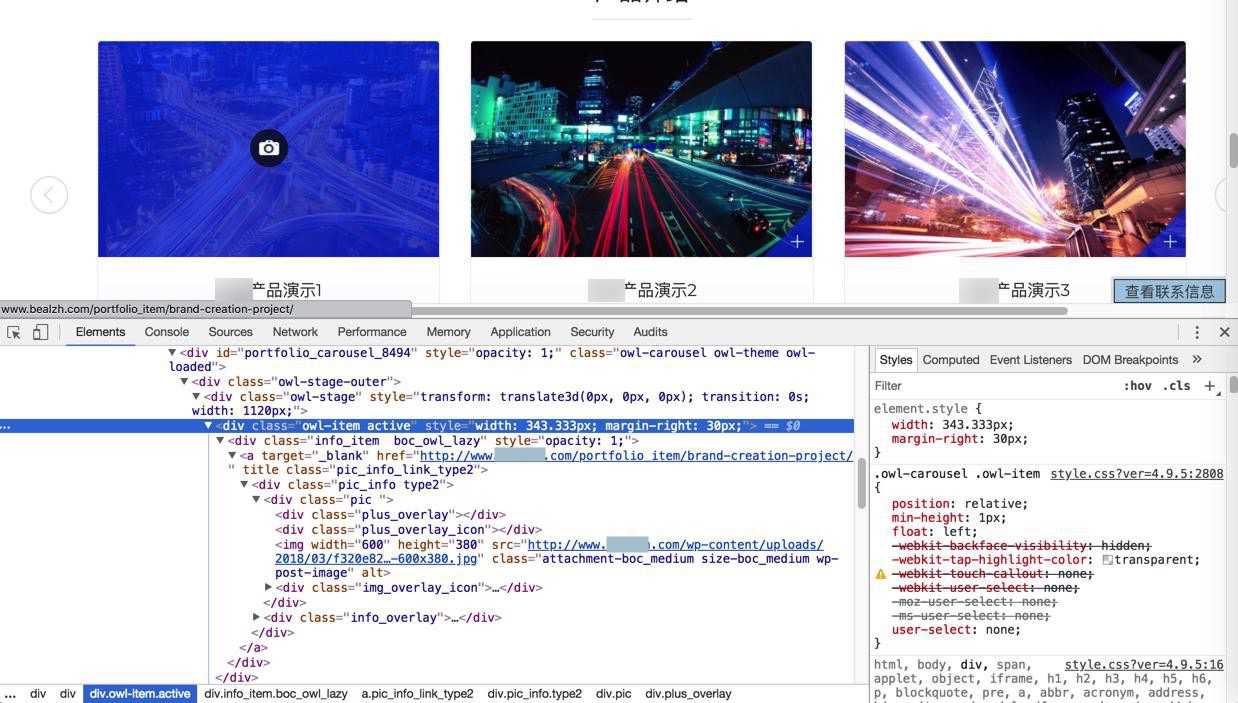Add a new style rule with plus icon
Viewport: 1238px width, 703px height.
[1209, 386]
